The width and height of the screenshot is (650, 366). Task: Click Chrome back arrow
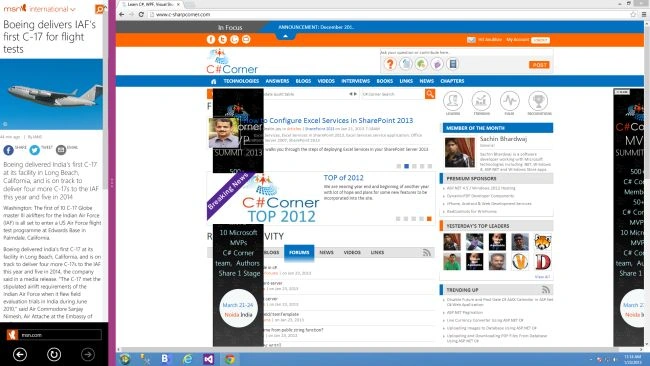click(121, 14)
